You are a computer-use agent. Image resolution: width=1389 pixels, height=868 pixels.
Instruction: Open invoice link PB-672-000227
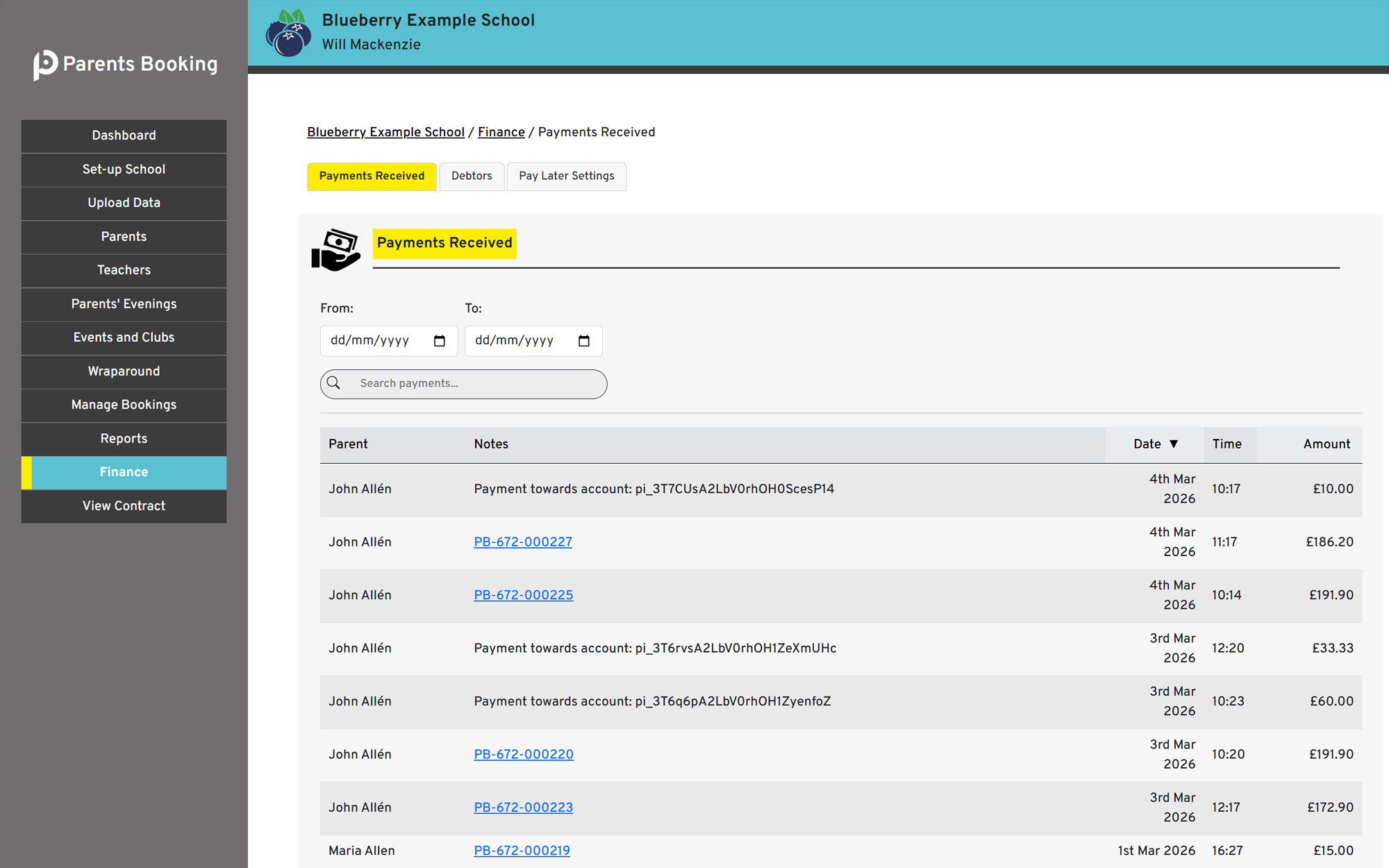pyautogui.click(x=523, y=542)
